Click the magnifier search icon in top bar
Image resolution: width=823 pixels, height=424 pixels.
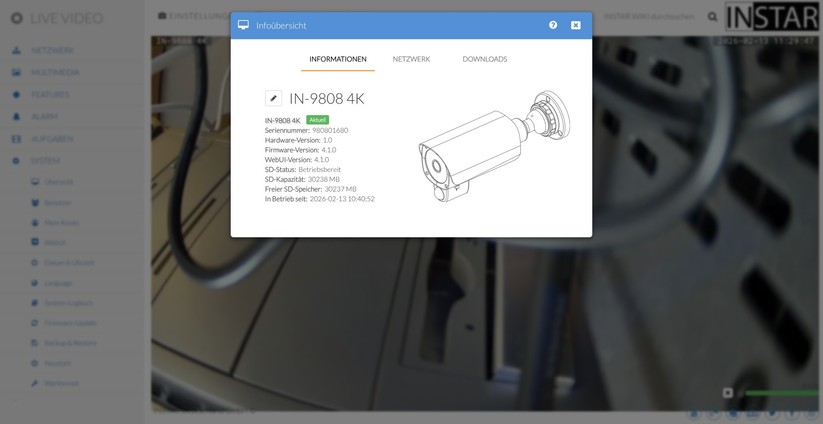coord(712,16)
